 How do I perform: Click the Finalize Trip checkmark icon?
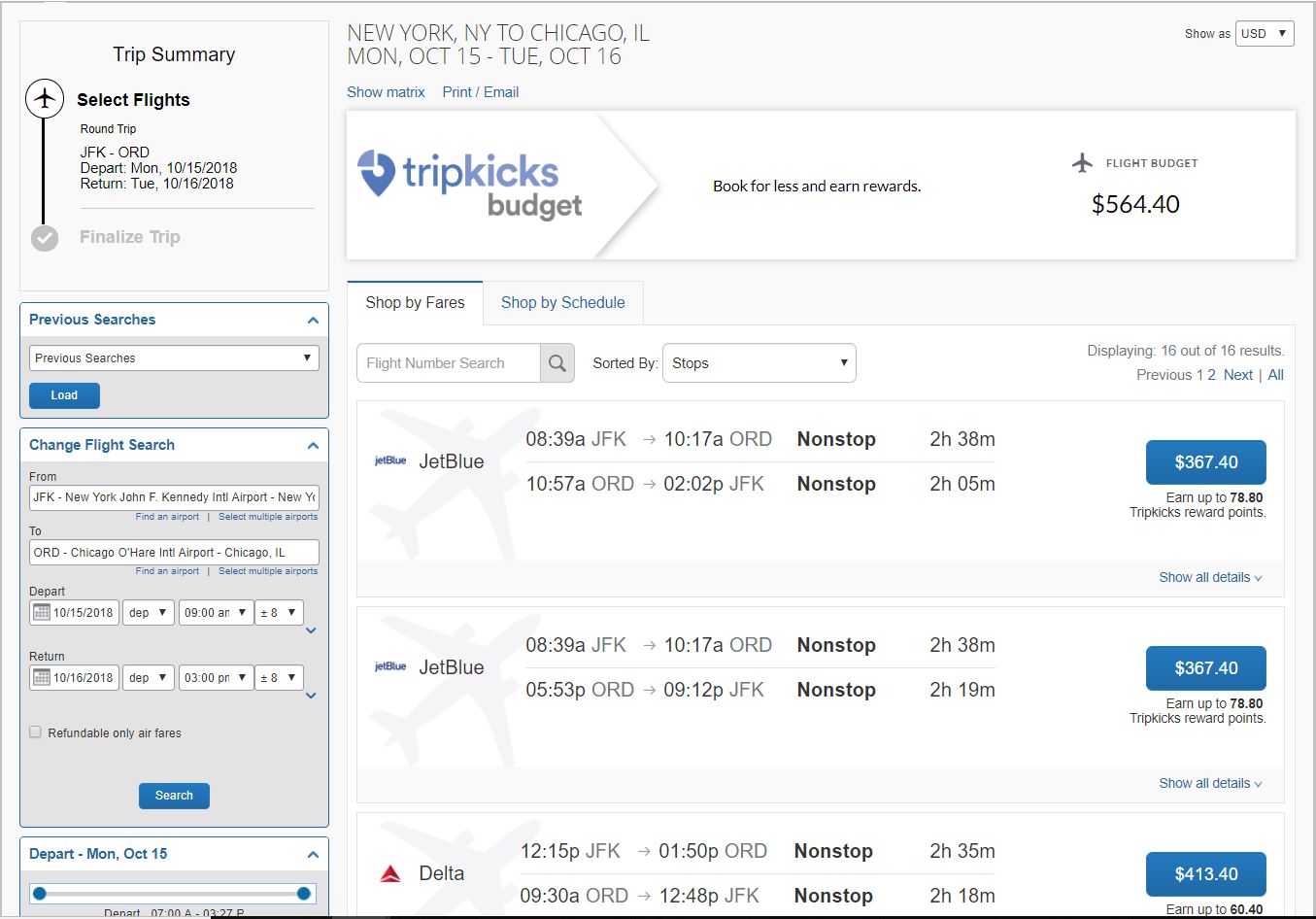[45, 238]
